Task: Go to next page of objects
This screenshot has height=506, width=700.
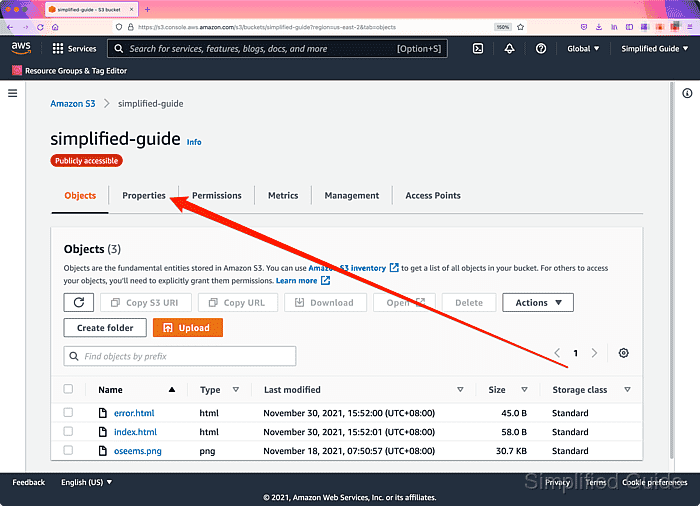Action: click(594, 353)
